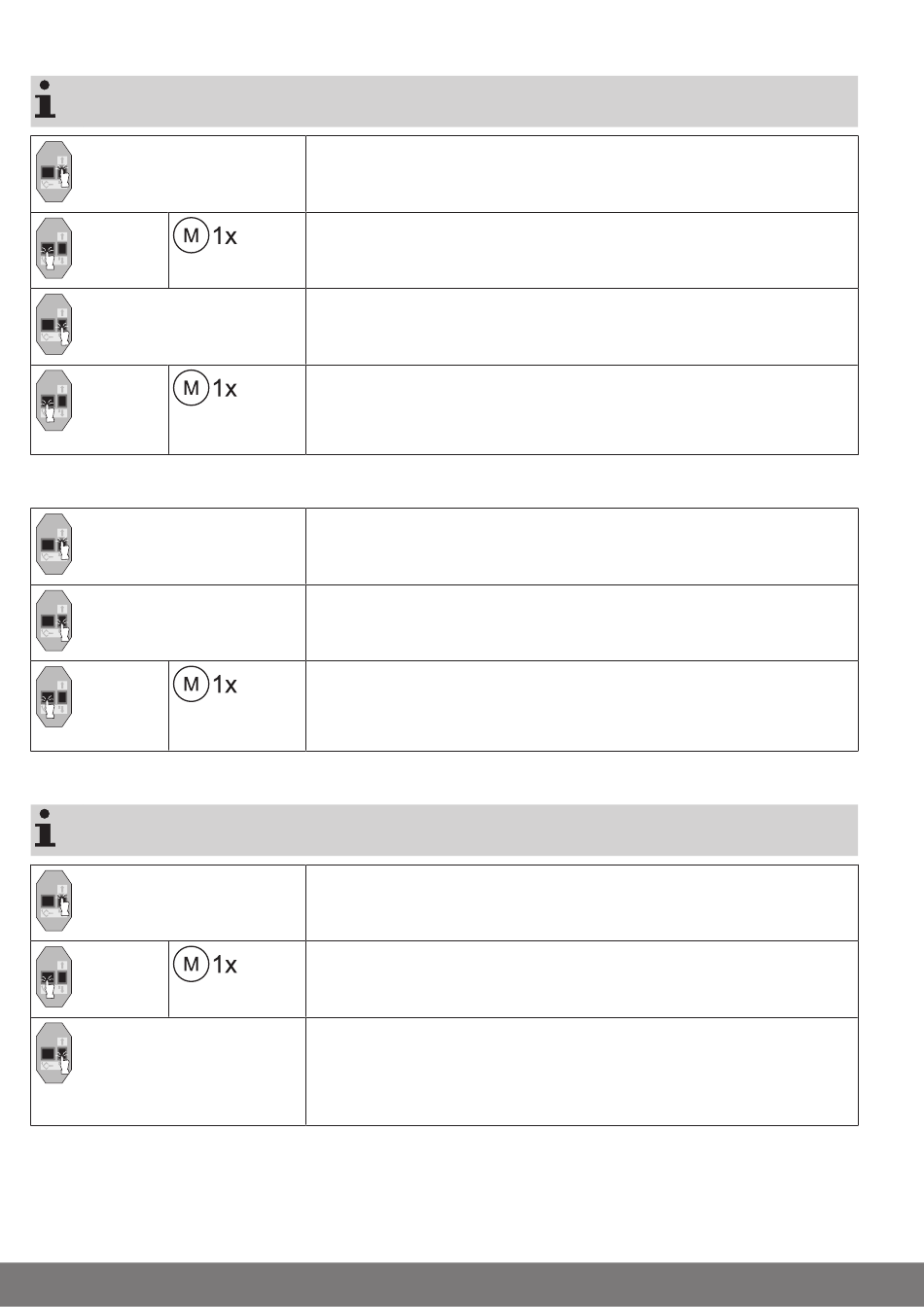Click the 1x label in the middle table
Screen dimensions: 924x1307
click(225, 686)
